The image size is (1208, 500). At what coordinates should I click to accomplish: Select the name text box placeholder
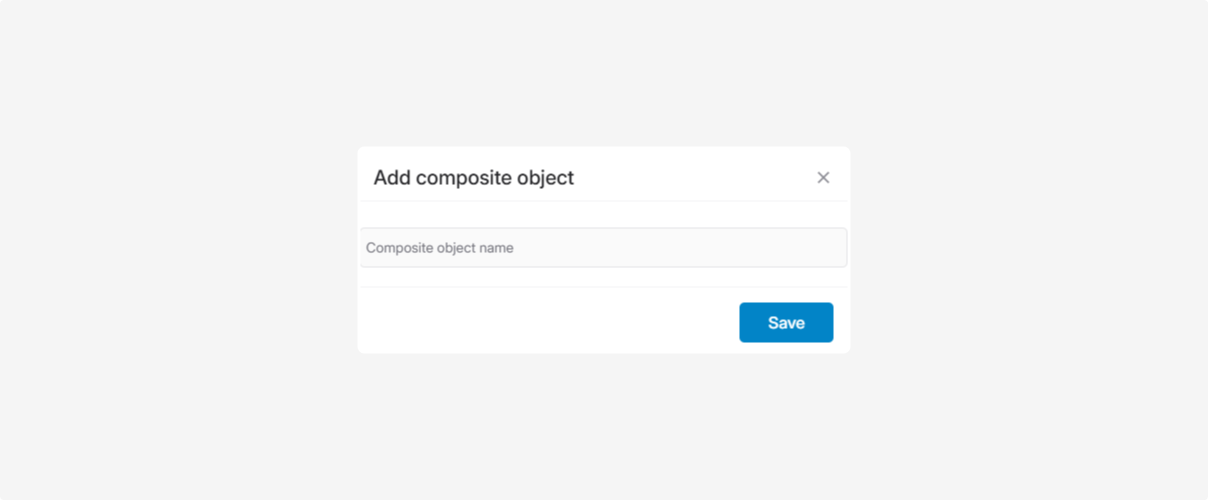click(x=440, y=248)
